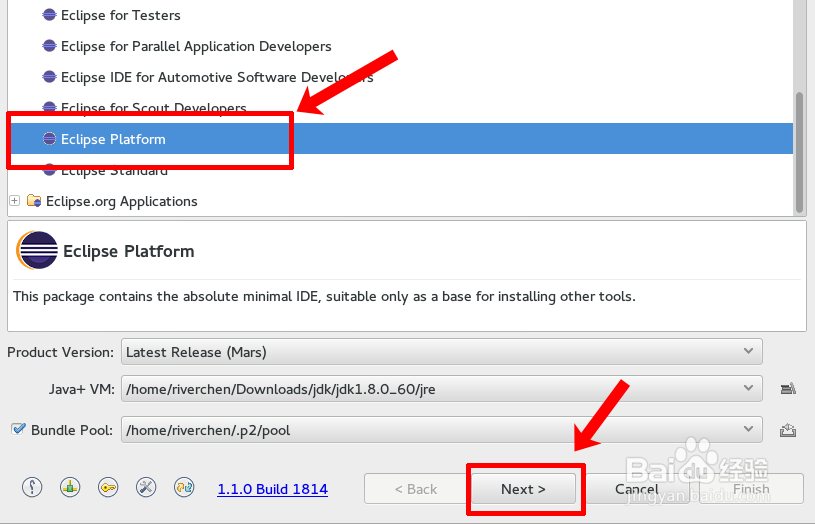This screenshot has height=524, width=815.
Task: Toggle the Bundle Pool checkbox
Action: coord(19,429)
